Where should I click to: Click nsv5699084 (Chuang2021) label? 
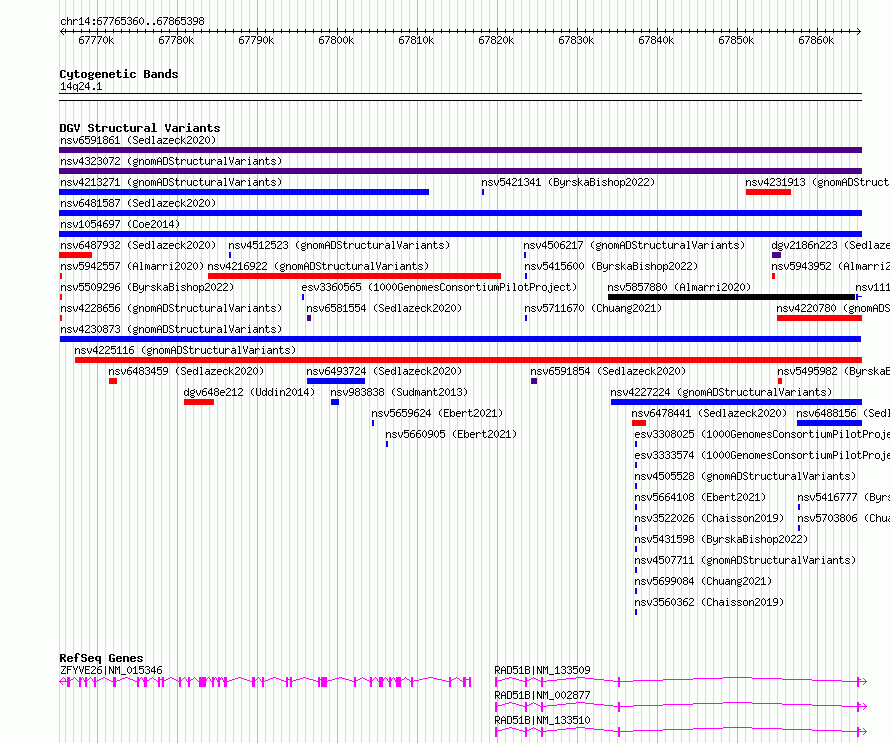pos(703,581)
